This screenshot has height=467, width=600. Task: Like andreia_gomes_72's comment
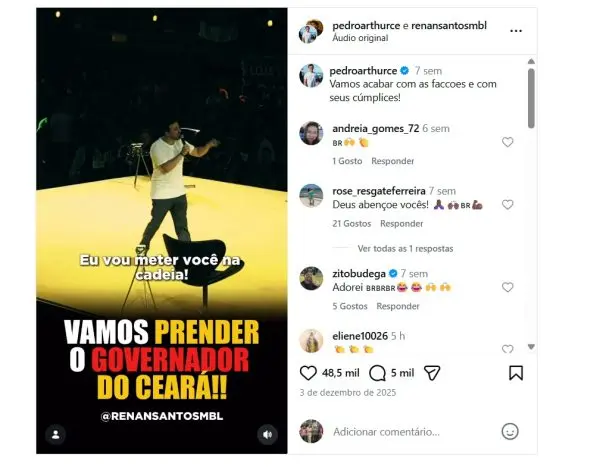(507, 142)
